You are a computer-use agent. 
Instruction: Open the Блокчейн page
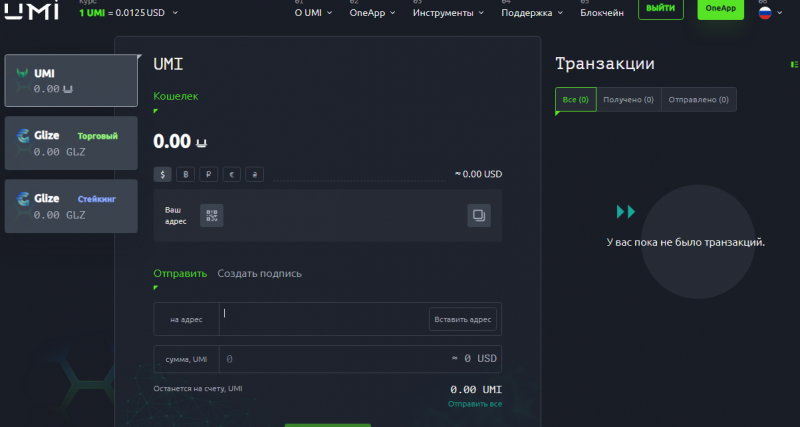tap(602, 13)
